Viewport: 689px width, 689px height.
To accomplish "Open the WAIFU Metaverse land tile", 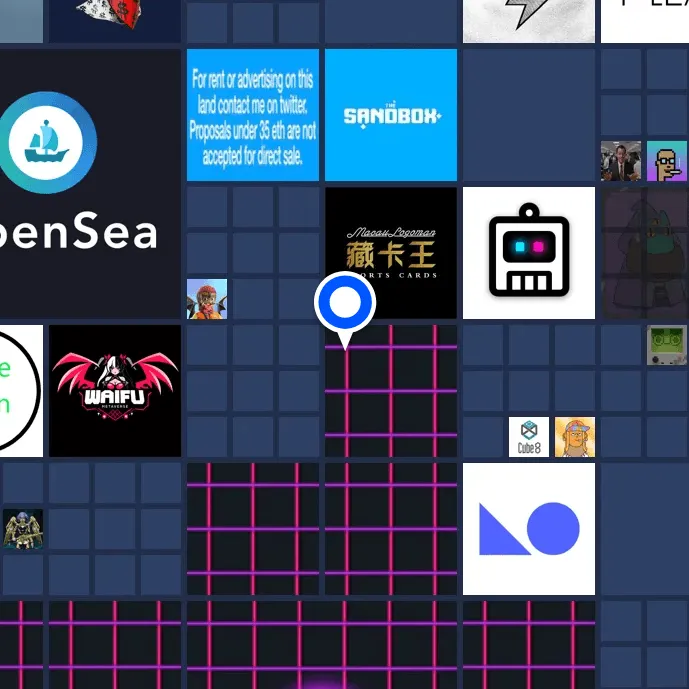I will pyautogui.click(x=115, y=391).
